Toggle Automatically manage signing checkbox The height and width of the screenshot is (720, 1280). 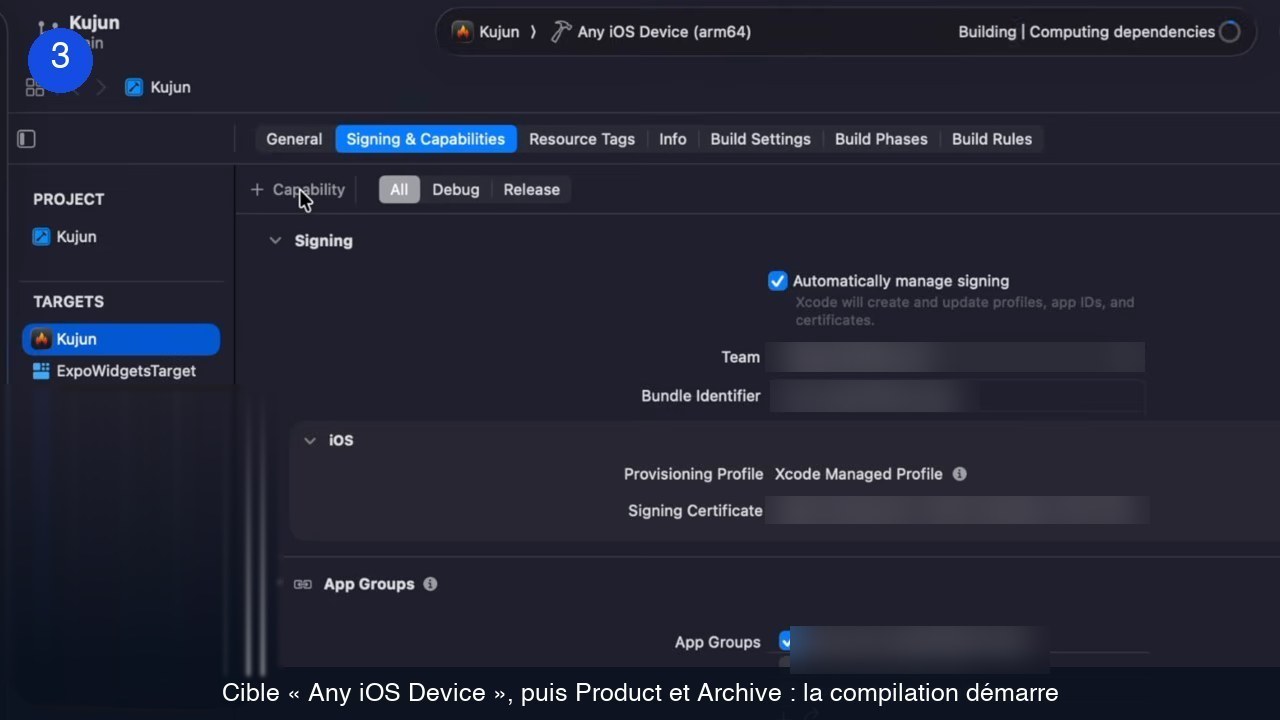pyautogui.click(x=778, y=281)
